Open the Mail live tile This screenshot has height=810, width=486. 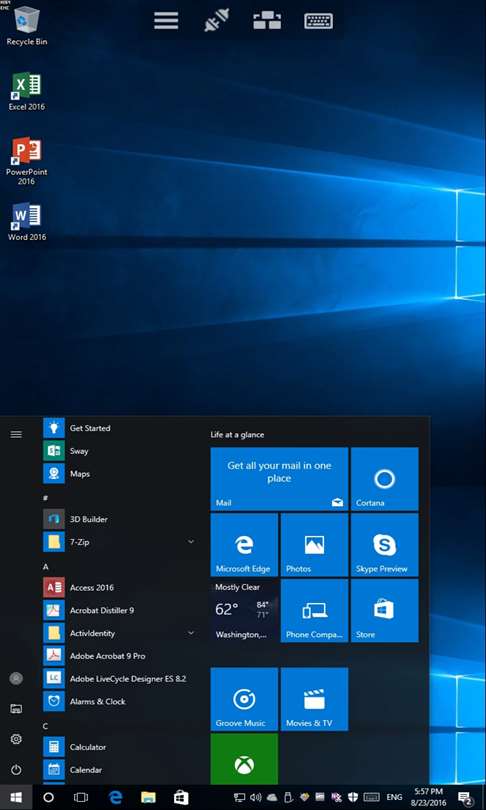coord(279,479)
